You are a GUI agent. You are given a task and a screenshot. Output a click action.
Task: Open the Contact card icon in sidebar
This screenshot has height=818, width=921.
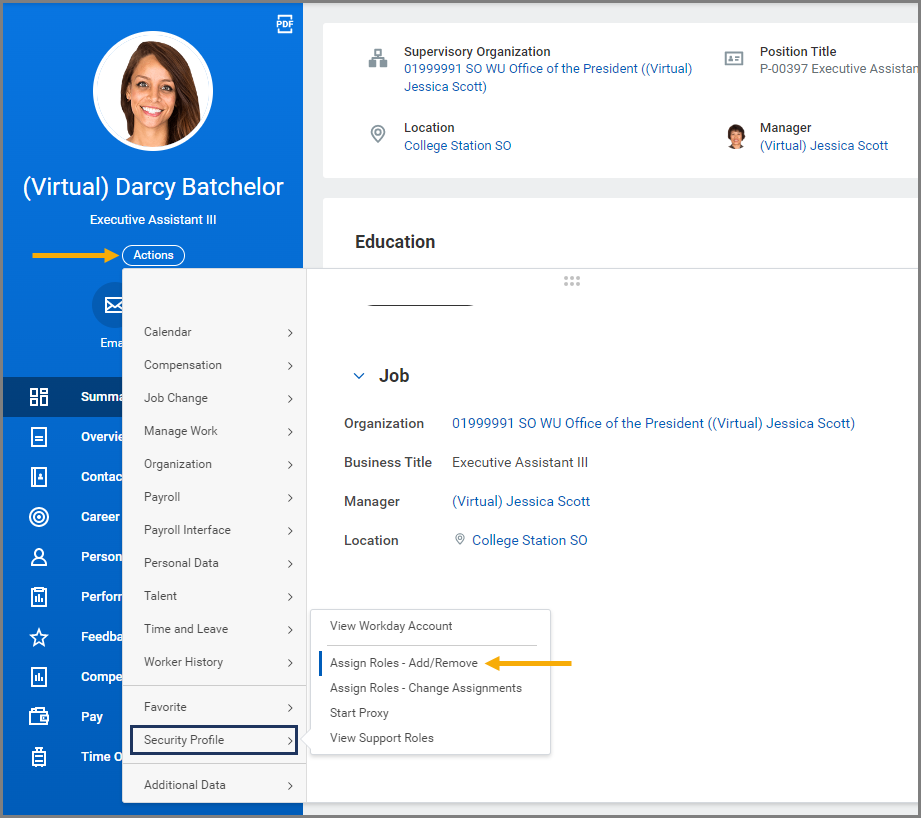point(39,477)
